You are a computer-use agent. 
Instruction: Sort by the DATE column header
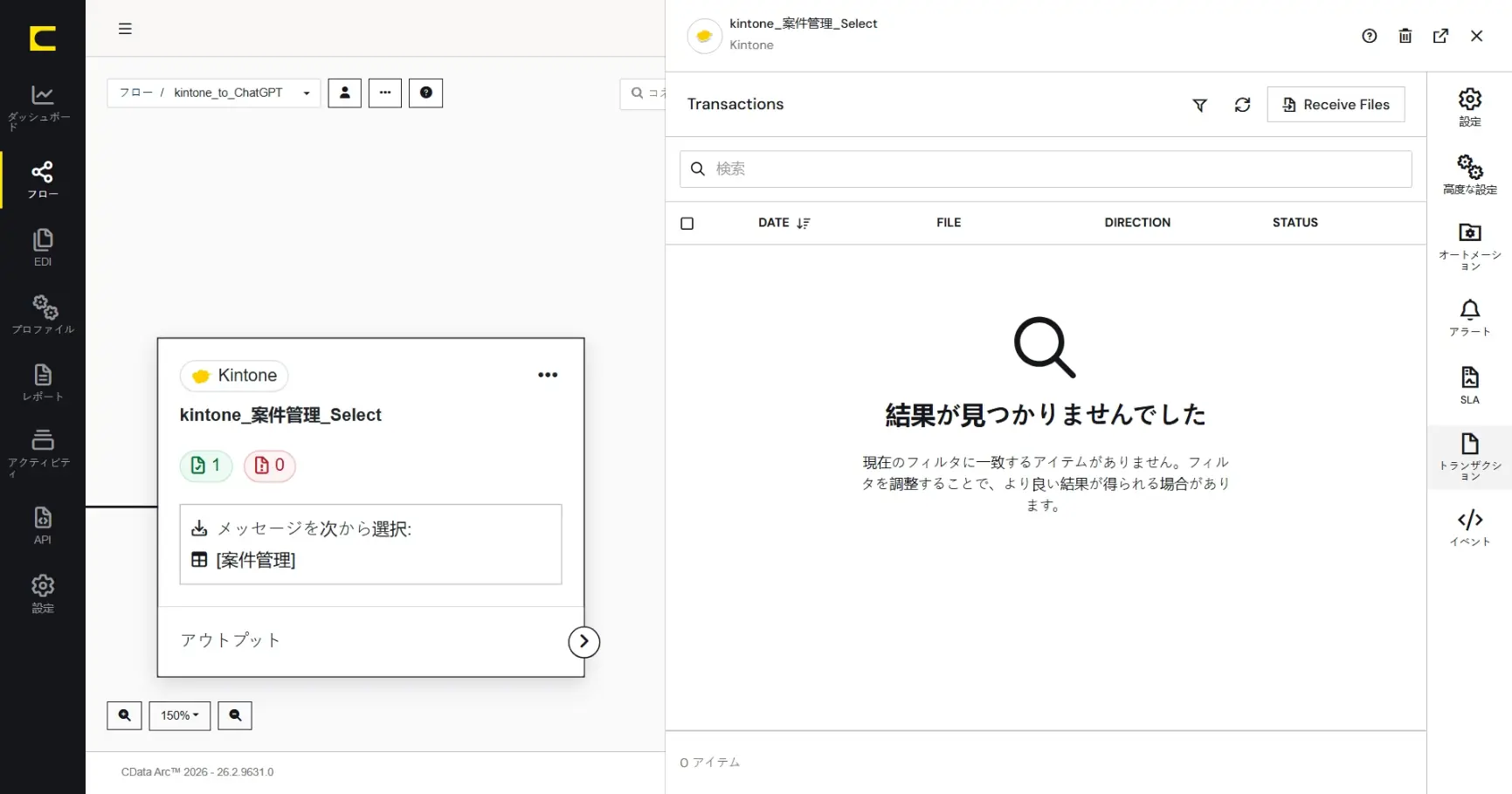point(784,223)
